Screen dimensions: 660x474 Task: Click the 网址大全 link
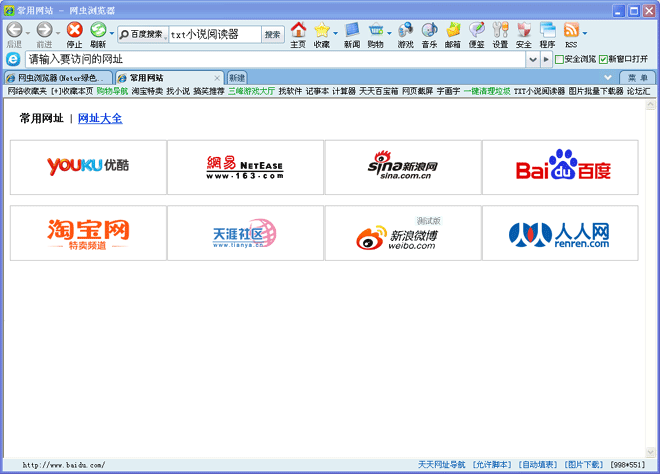100,118
